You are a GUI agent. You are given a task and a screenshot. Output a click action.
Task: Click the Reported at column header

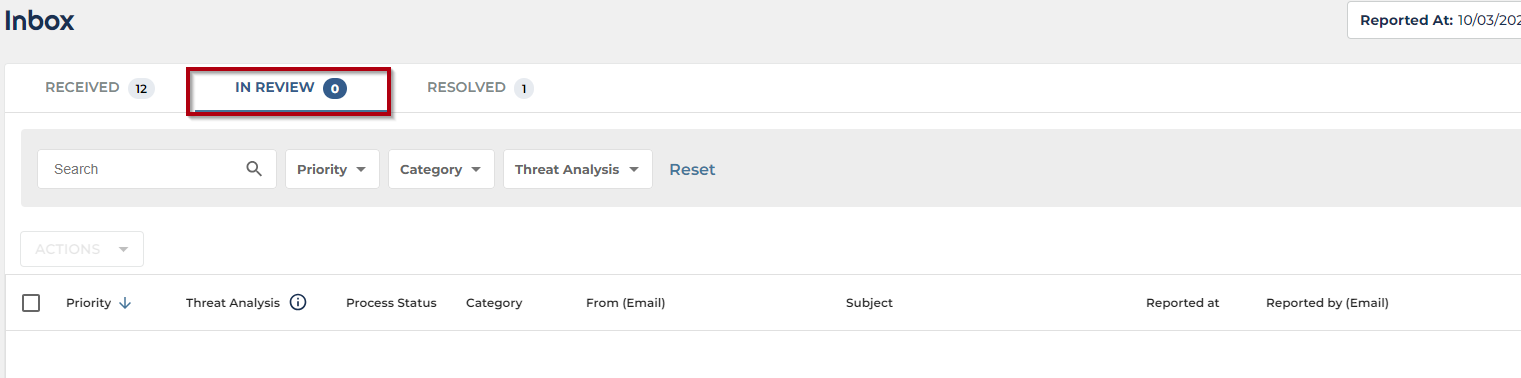(1183, 303)
